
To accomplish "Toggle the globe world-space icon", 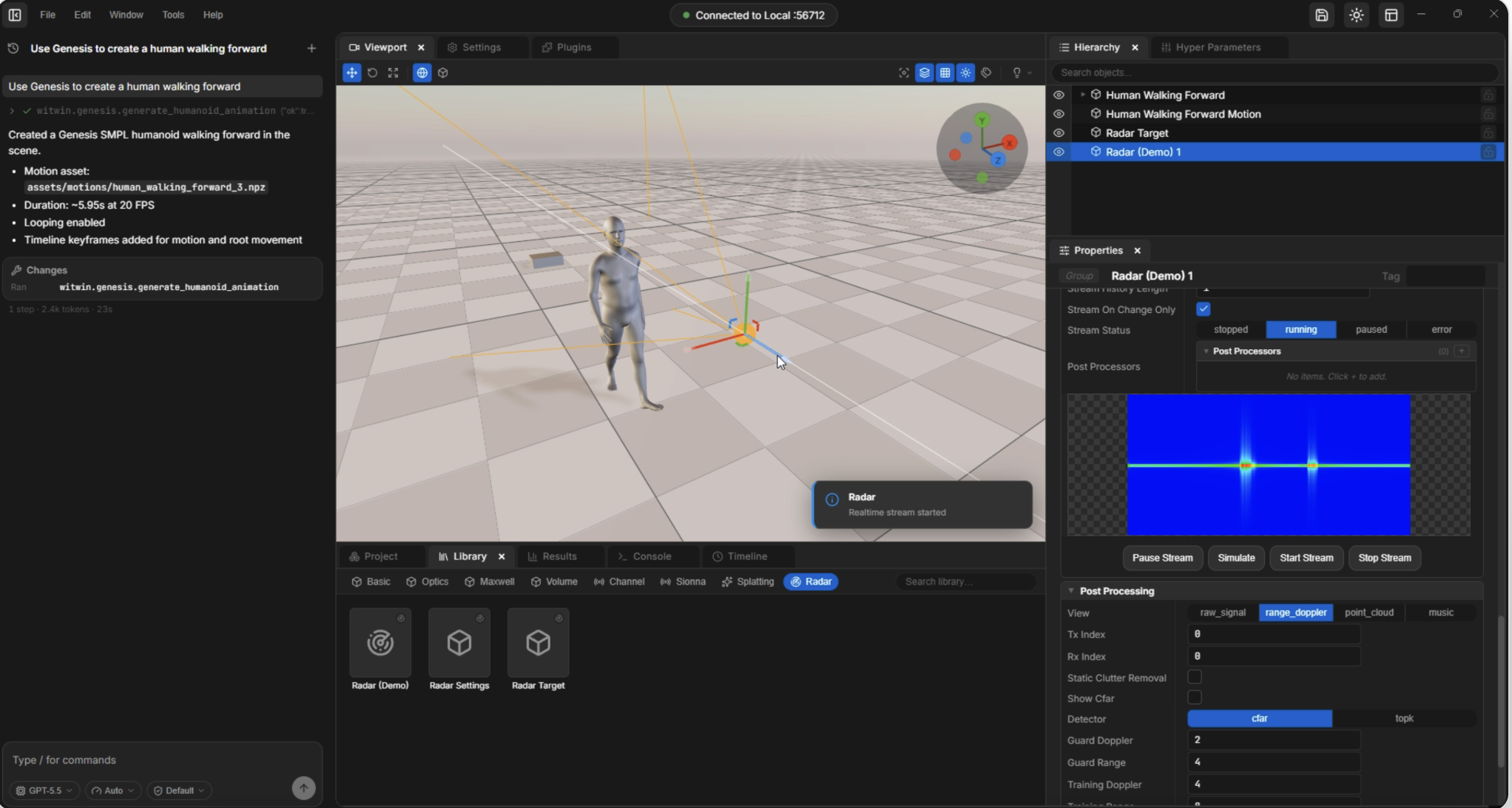I will click(422, 73).
